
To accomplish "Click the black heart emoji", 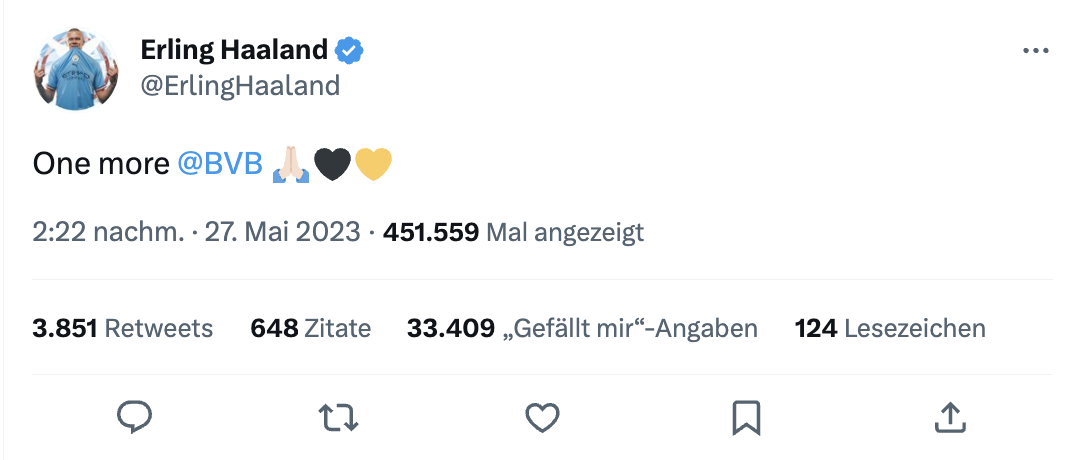I will [332, 164].
